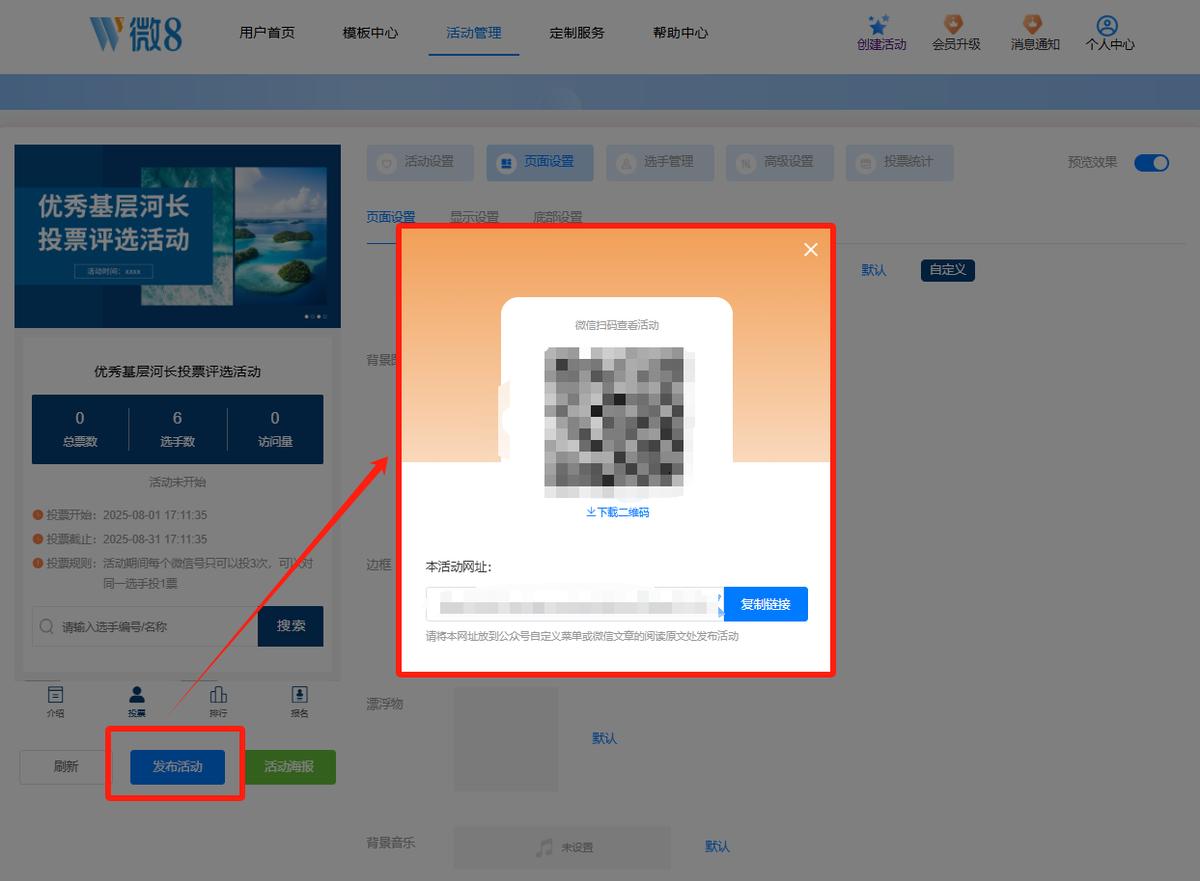Open 活动管理 in navigation
Viewport: 1200px width, 881px height.
[x=474, y=33]
